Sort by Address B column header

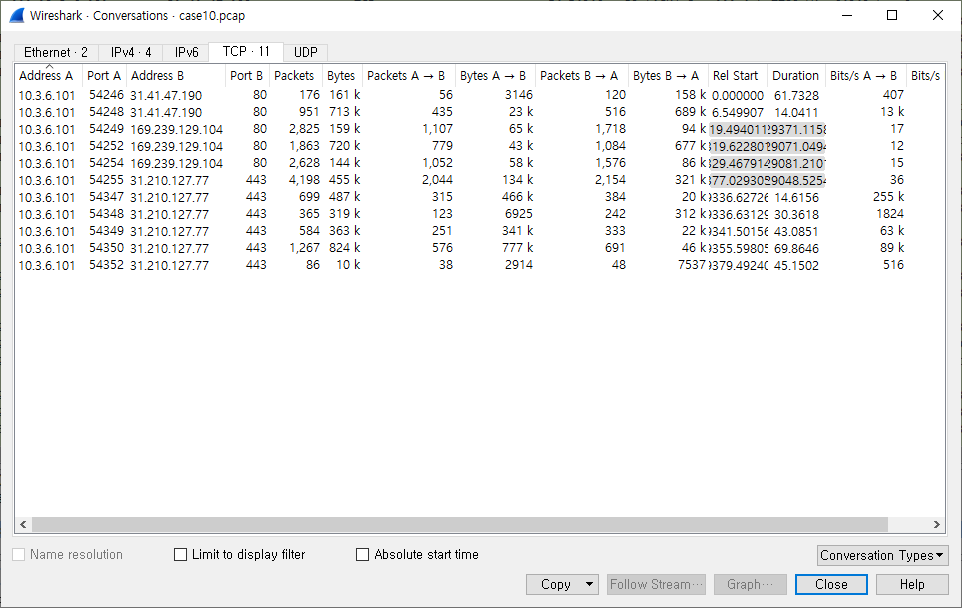[x=176, y=76]
